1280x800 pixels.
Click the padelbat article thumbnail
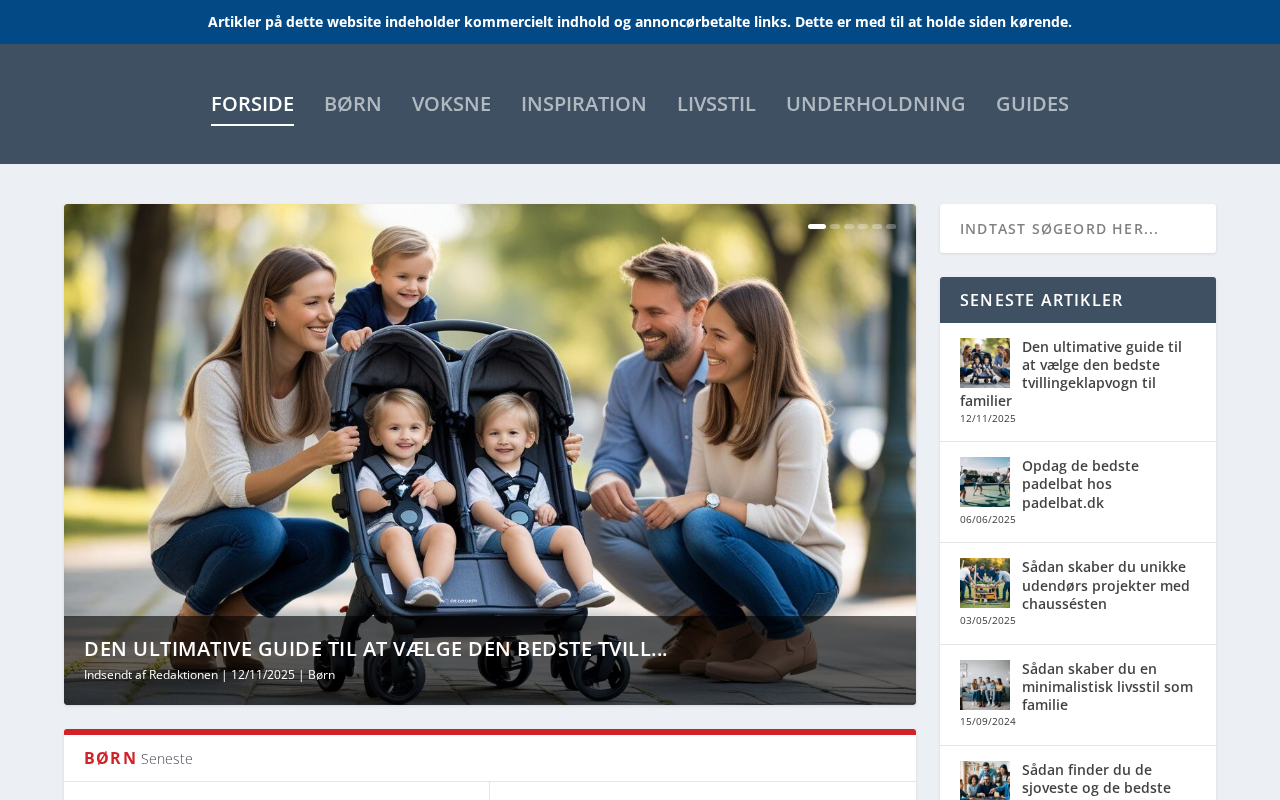click(985, 482)
